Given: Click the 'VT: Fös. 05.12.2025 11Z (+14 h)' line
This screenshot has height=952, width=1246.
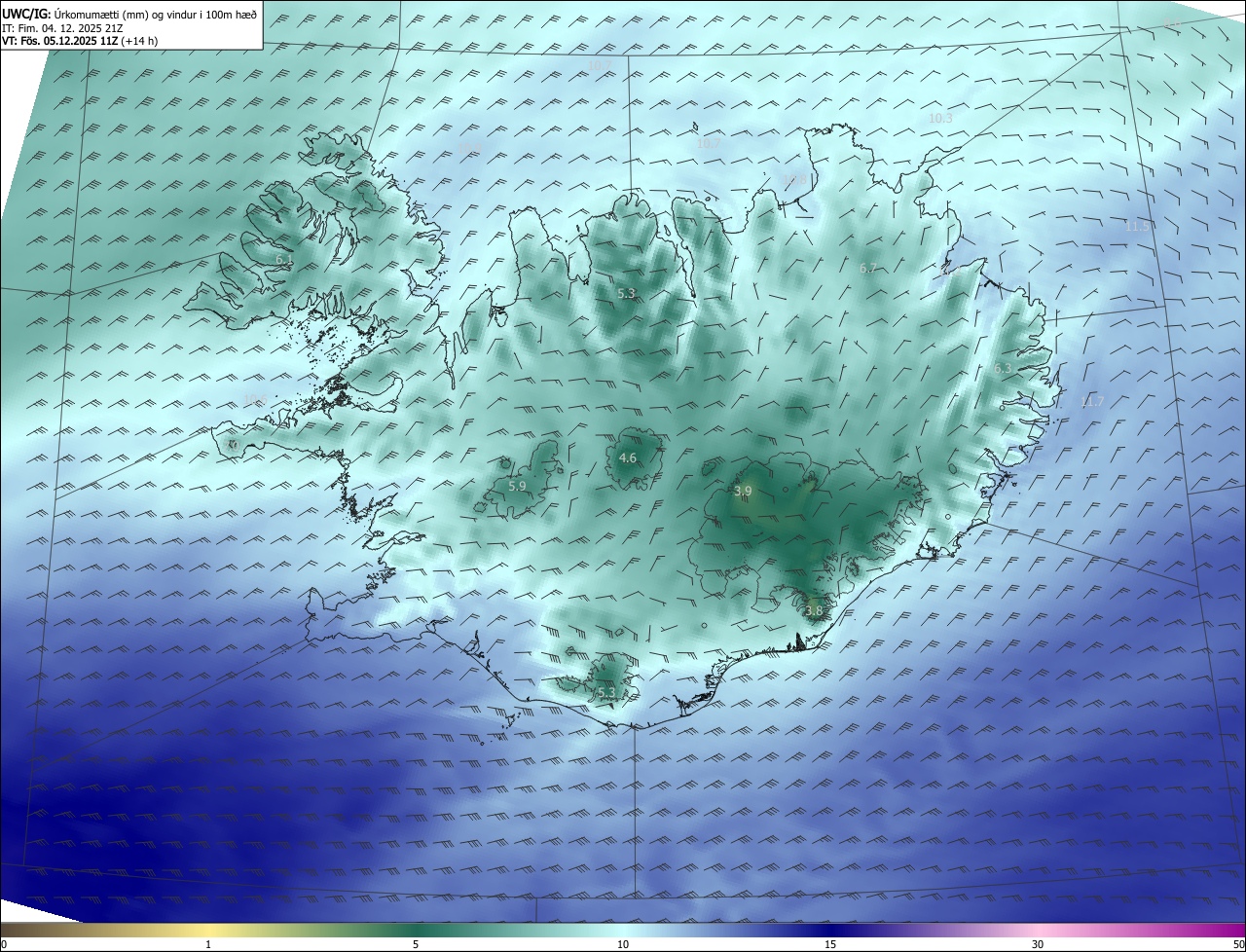Looking at the screenshot, I should (80, 41).
